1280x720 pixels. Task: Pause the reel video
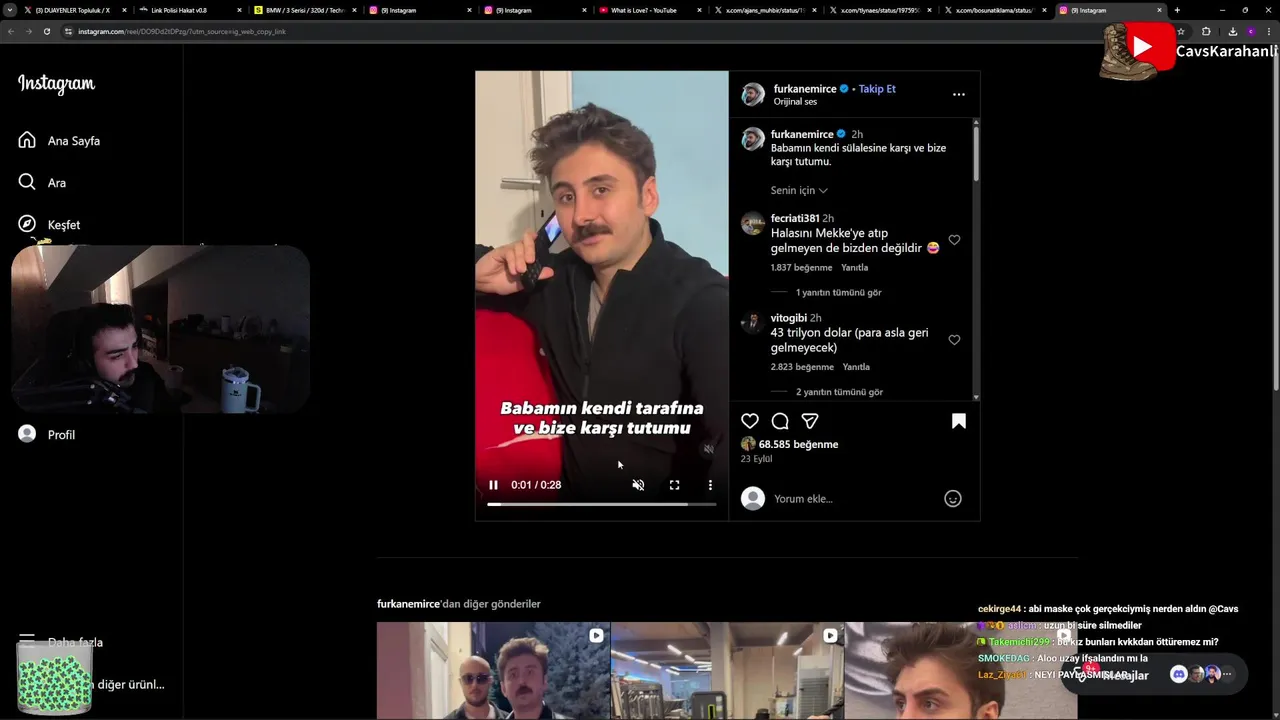pyautogui.click(x=493, y=485)
